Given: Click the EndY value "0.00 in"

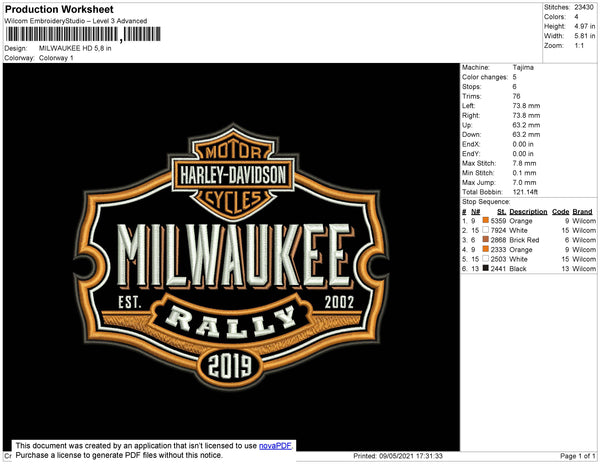Looking at the screenshot, I should click(523, 154).
